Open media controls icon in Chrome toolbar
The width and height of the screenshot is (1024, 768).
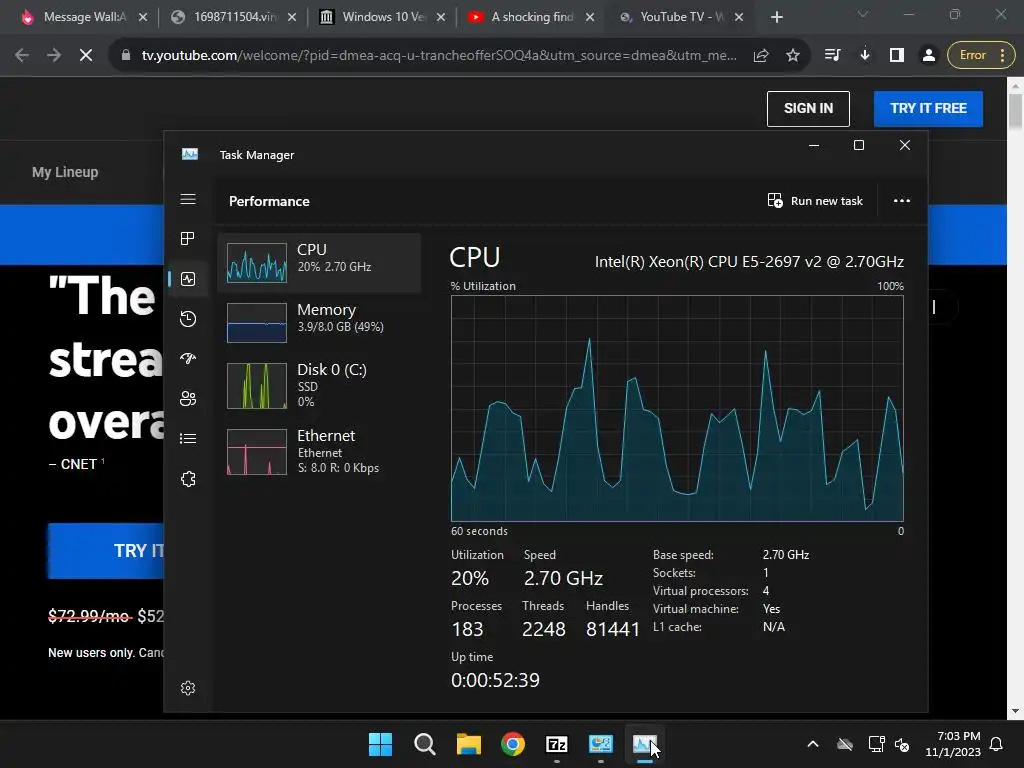(x=832, y=56)
